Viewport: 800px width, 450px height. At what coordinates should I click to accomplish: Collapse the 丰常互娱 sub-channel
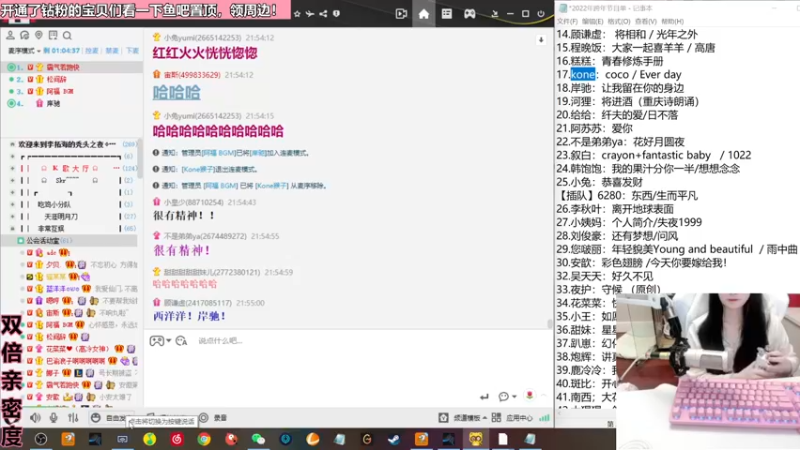(12, 229)
